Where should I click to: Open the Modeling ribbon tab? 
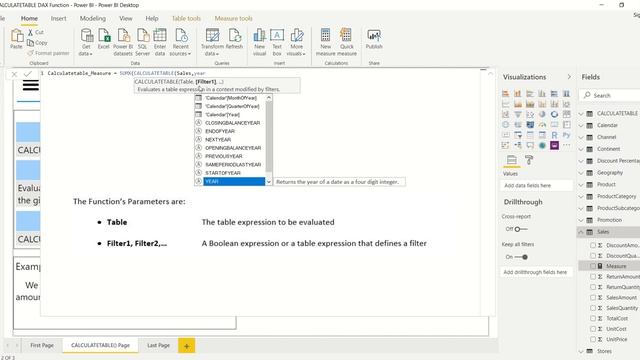click(x=93, y=18)
